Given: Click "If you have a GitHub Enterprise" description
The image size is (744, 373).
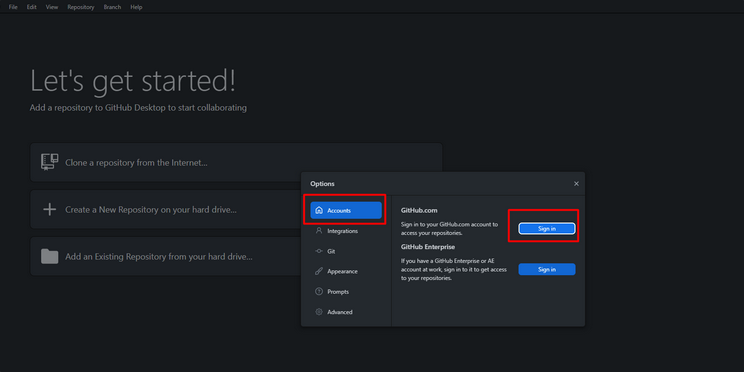Looking at the screenshot, I should click(x=454, y=270).
